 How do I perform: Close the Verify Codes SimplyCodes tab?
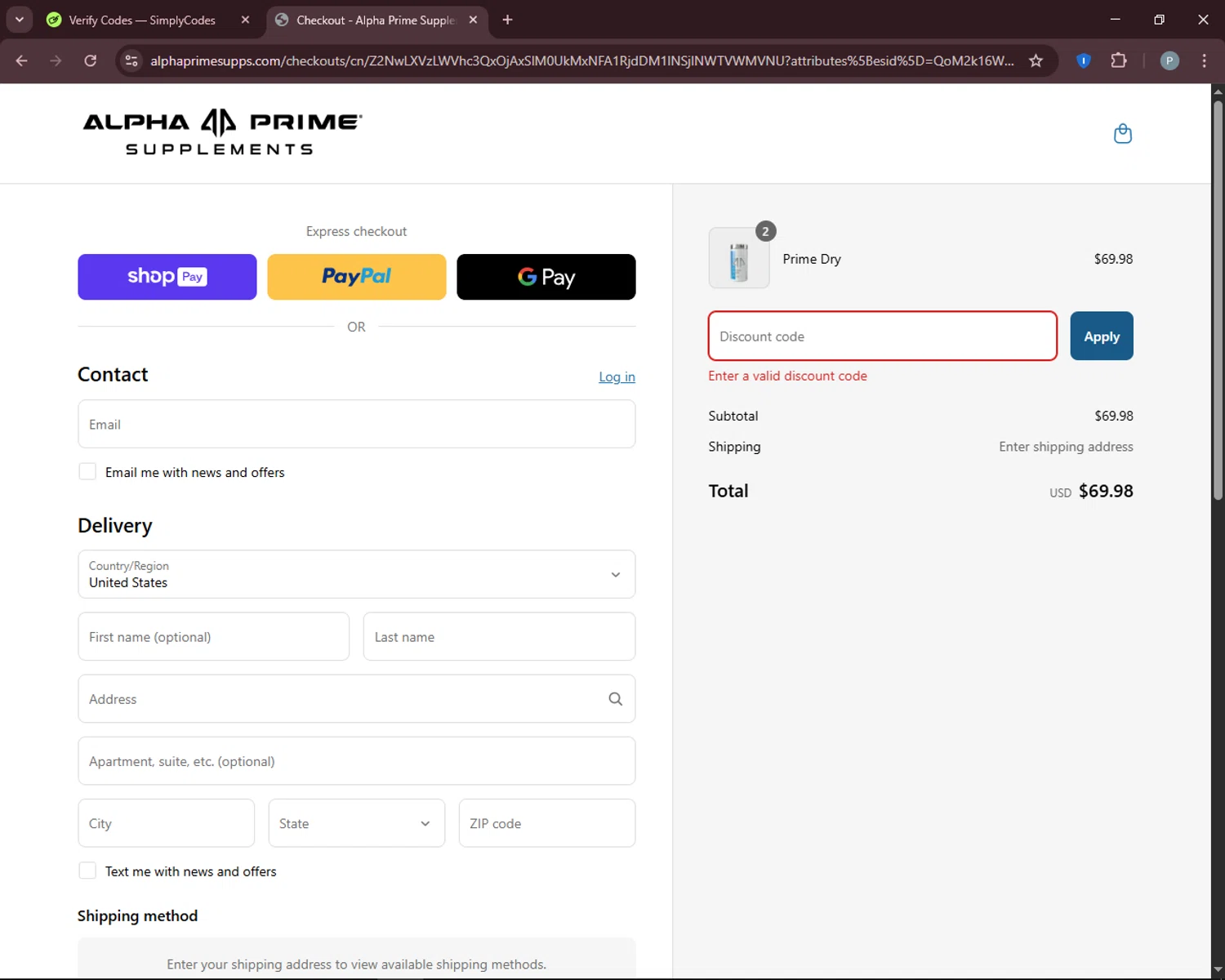click(x=245, y=20)
